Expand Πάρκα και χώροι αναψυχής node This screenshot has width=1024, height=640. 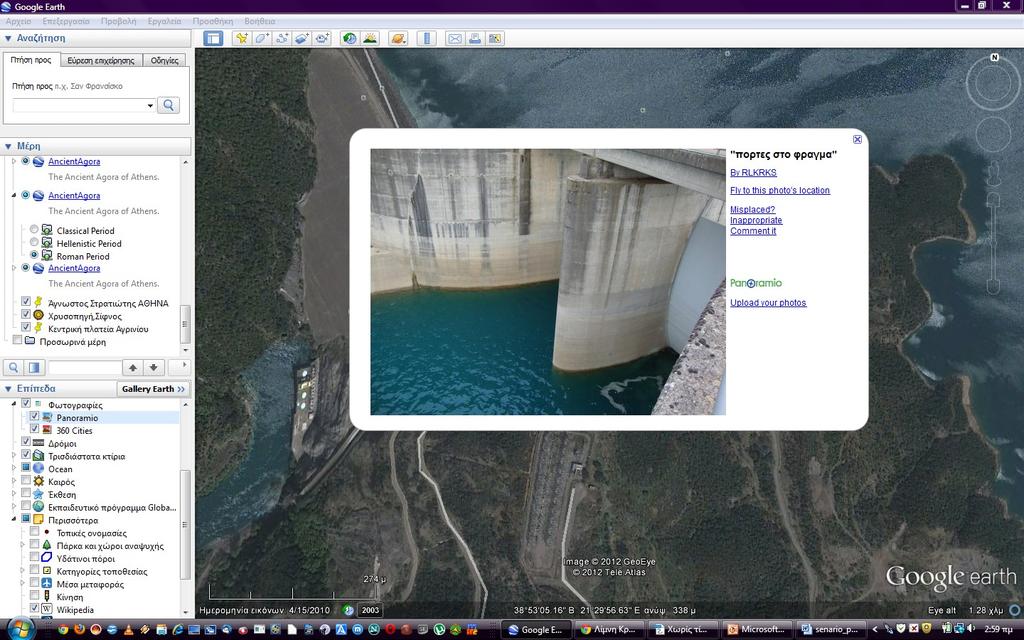click(x=22, y=545)
